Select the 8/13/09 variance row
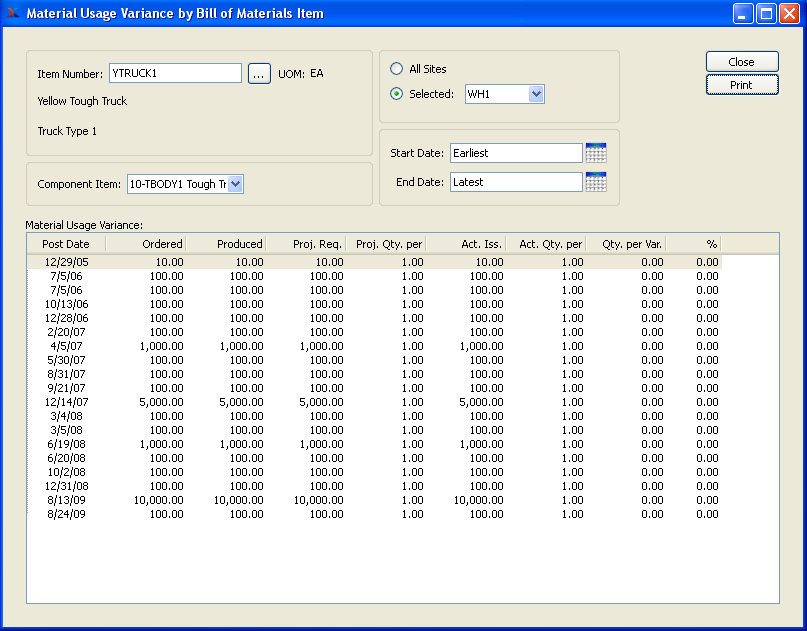Image resolution: width=807 pixels, height=631 pixels. tap(66, 500)
